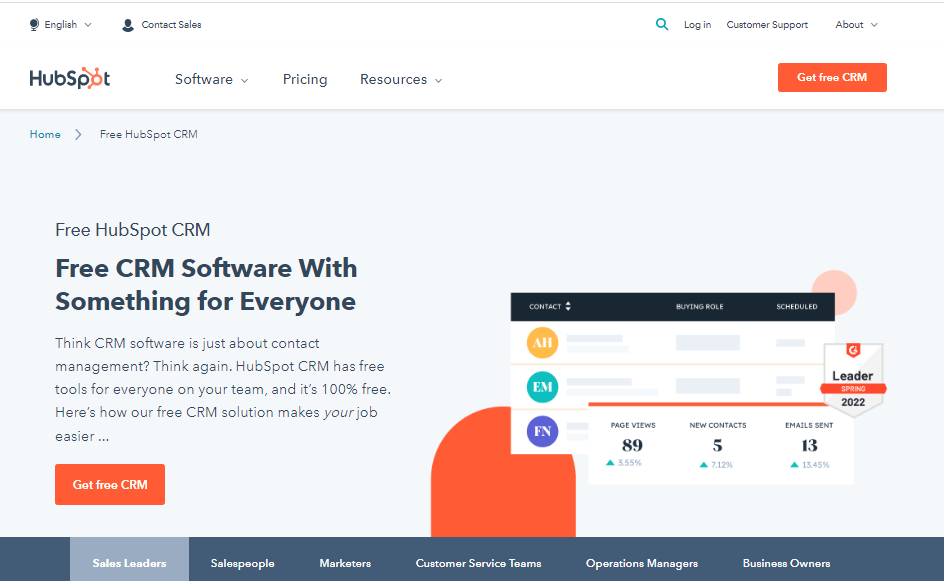Select the Business Owners tab
Viewport: 944px width, 581px height.
786,563
